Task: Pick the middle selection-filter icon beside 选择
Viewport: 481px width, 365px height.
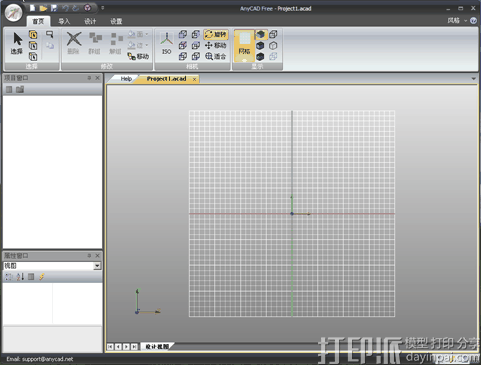Action: point(33,45)
